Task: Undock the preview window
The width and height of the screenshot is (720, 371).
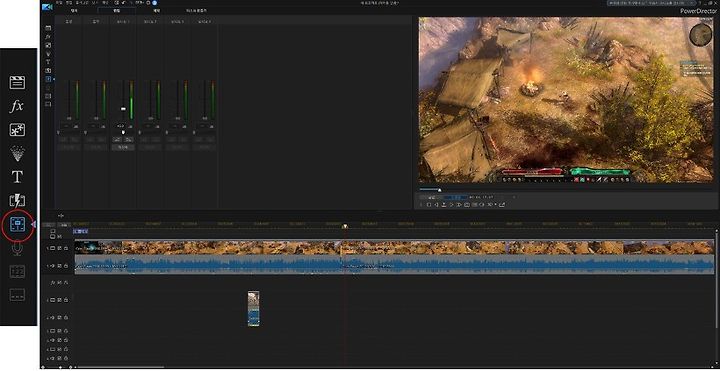Action: pyautogui.click(x=502, y=204)
